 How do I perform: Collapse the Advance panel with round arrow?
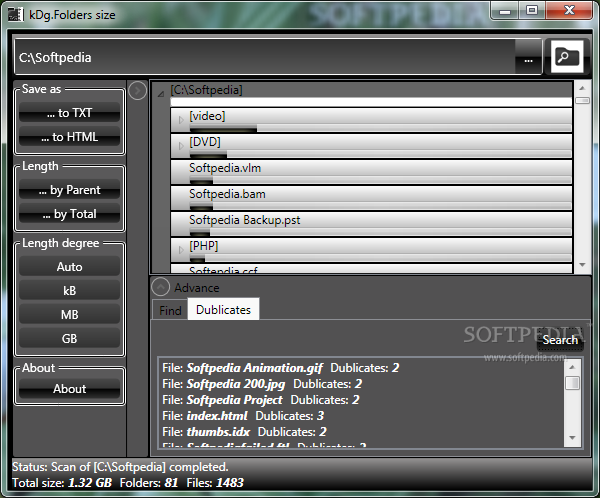[161, 287]
